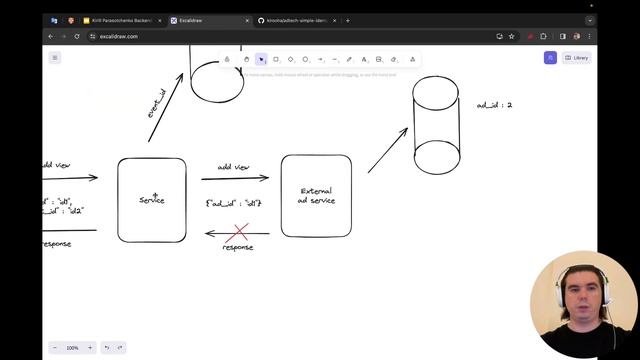
Task: Select the event_id arrow label
Action: (156, 104)
